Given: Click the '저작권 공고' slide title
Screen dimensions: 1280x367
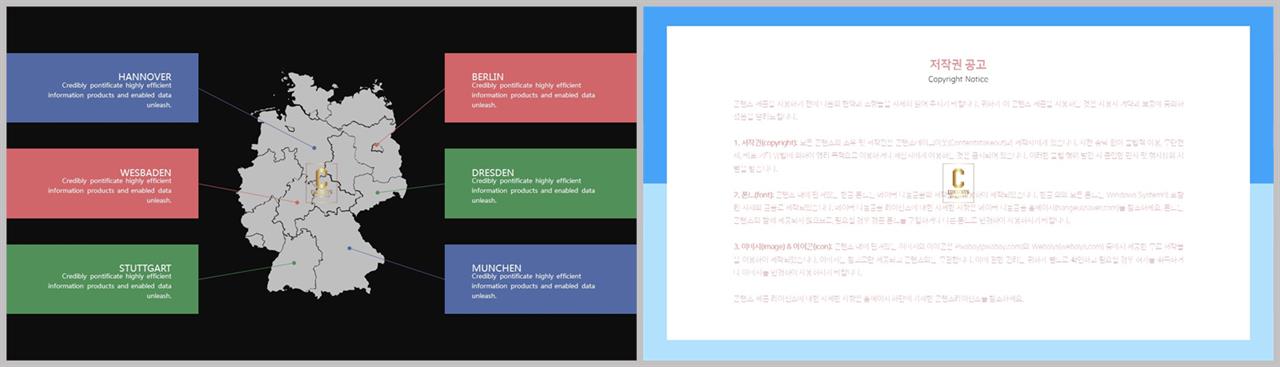Looking at the screenshot, I should click(958, 64).
